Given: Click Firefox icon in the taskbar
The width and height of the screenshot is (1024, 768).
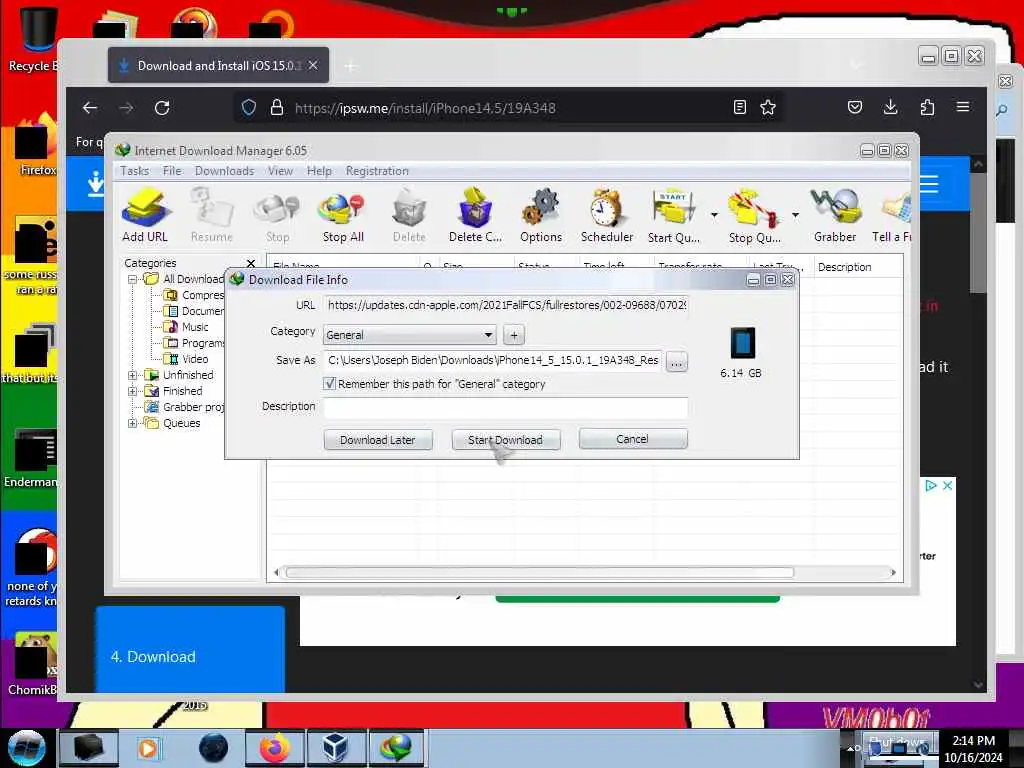Looking at the screenshot, I should pos(275,748).
